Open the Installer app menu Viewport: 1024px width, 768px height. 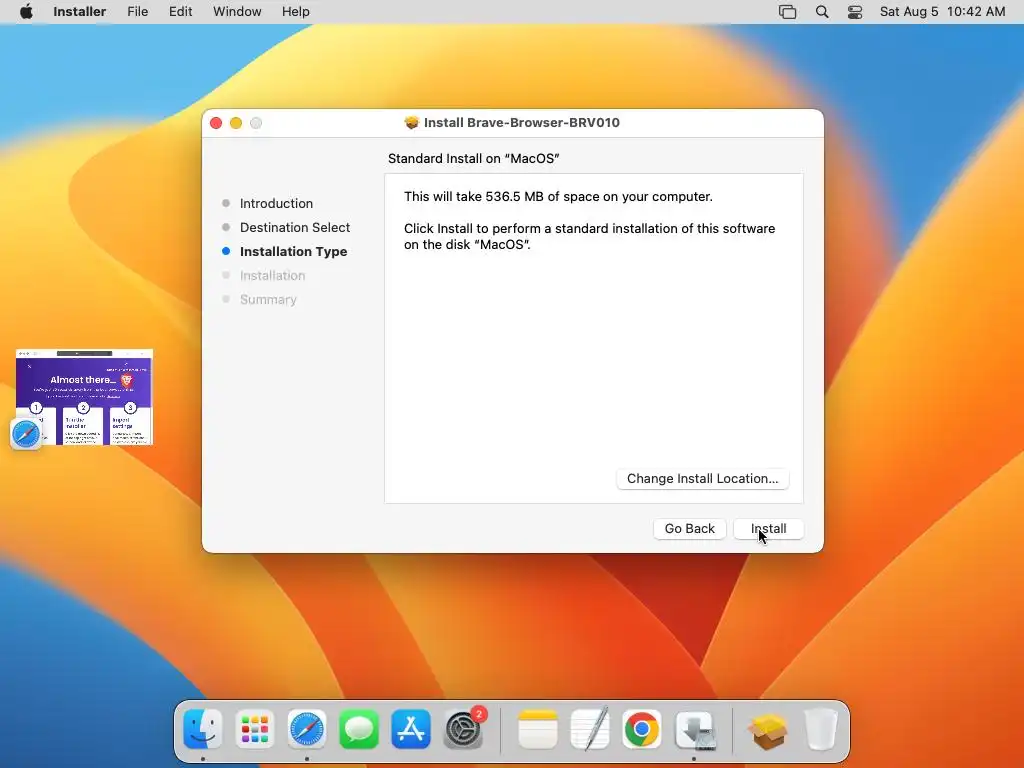click(x=79, y=12)
